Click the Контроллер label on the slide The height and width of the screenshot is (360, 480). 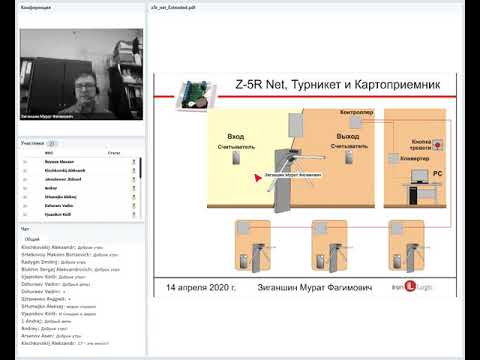tap(356, 112)
